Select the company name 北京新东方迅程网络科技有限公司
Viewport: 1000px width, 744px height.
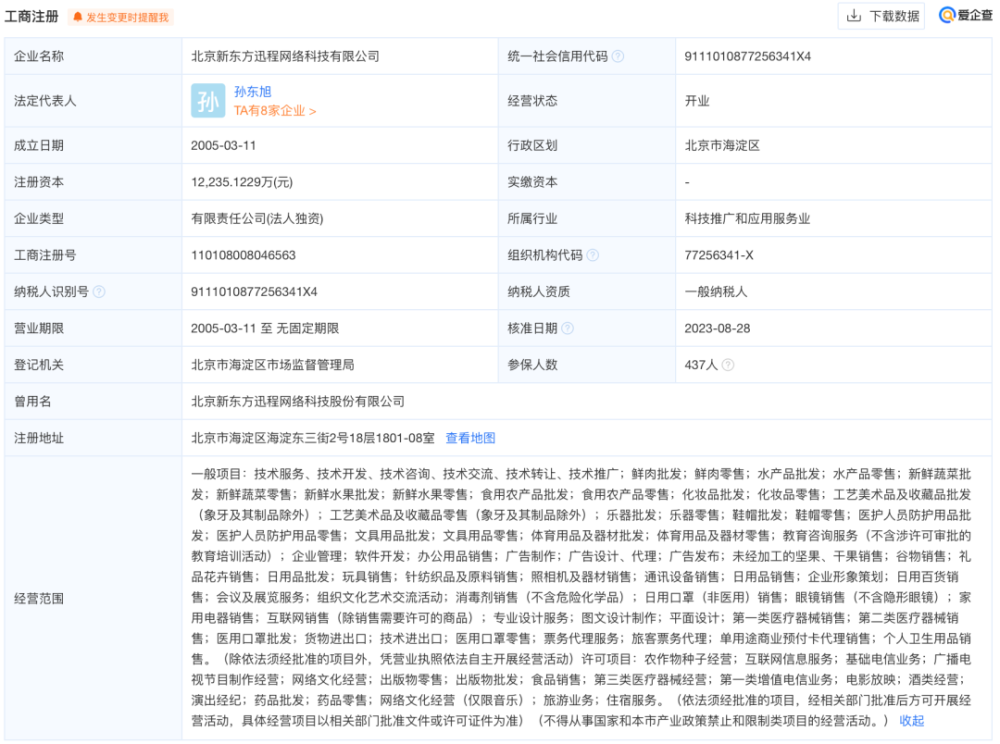(285, 57)
